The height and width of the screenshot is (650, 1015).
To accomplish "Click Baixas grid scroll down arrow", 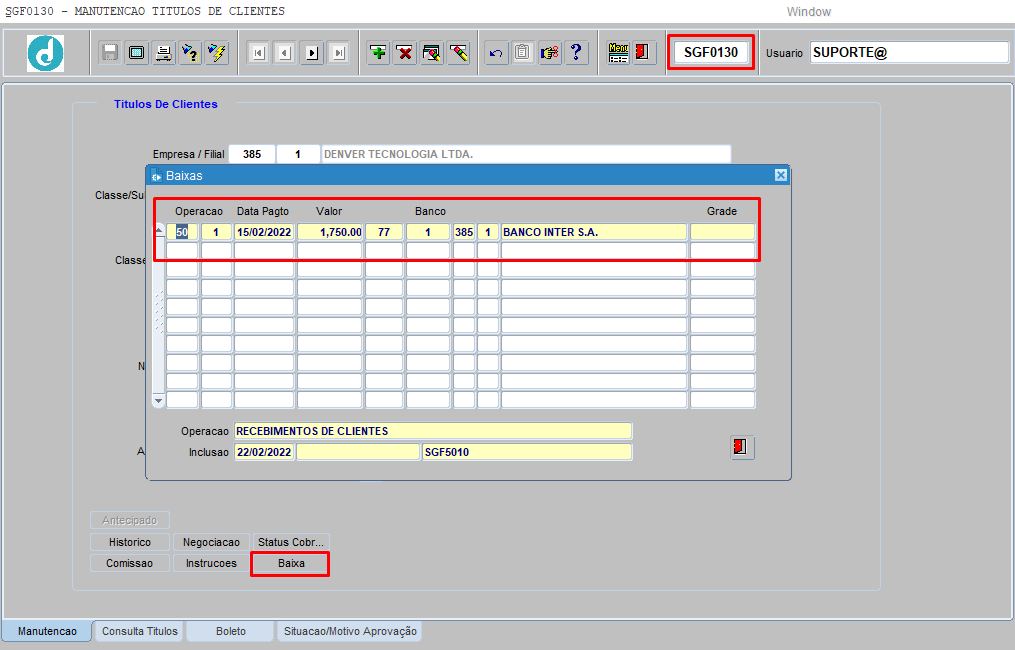I will point(159,401).
